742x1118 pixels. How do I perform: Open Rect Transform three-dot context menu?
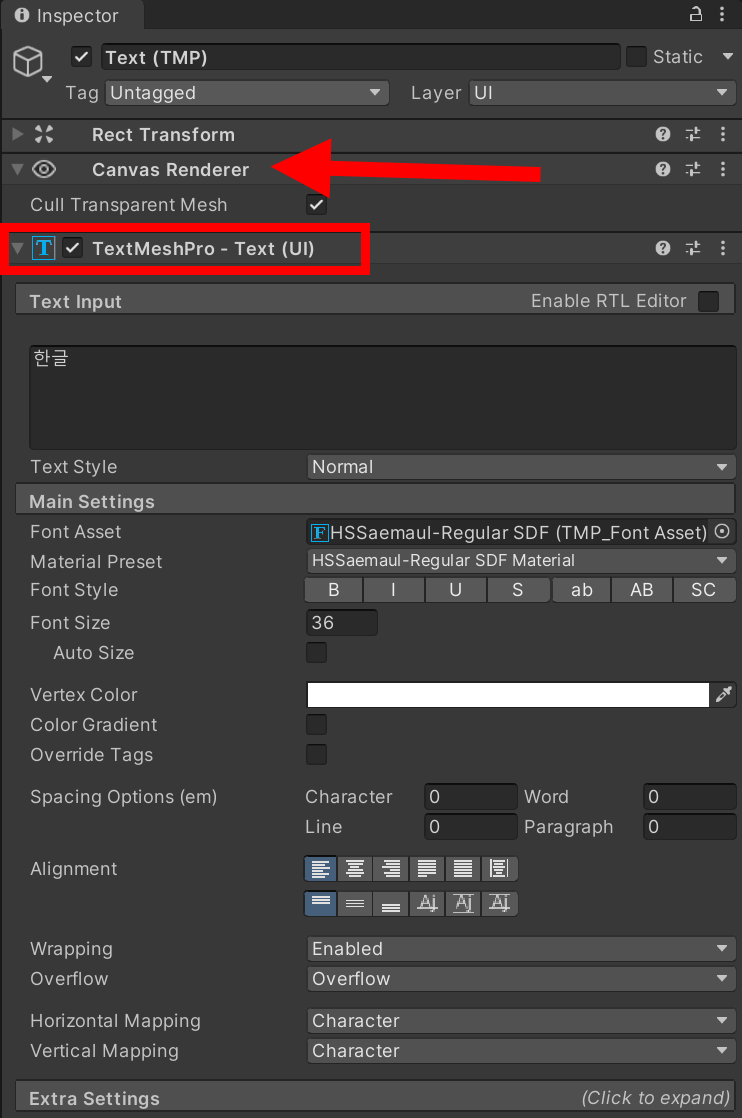pos(723,134)
